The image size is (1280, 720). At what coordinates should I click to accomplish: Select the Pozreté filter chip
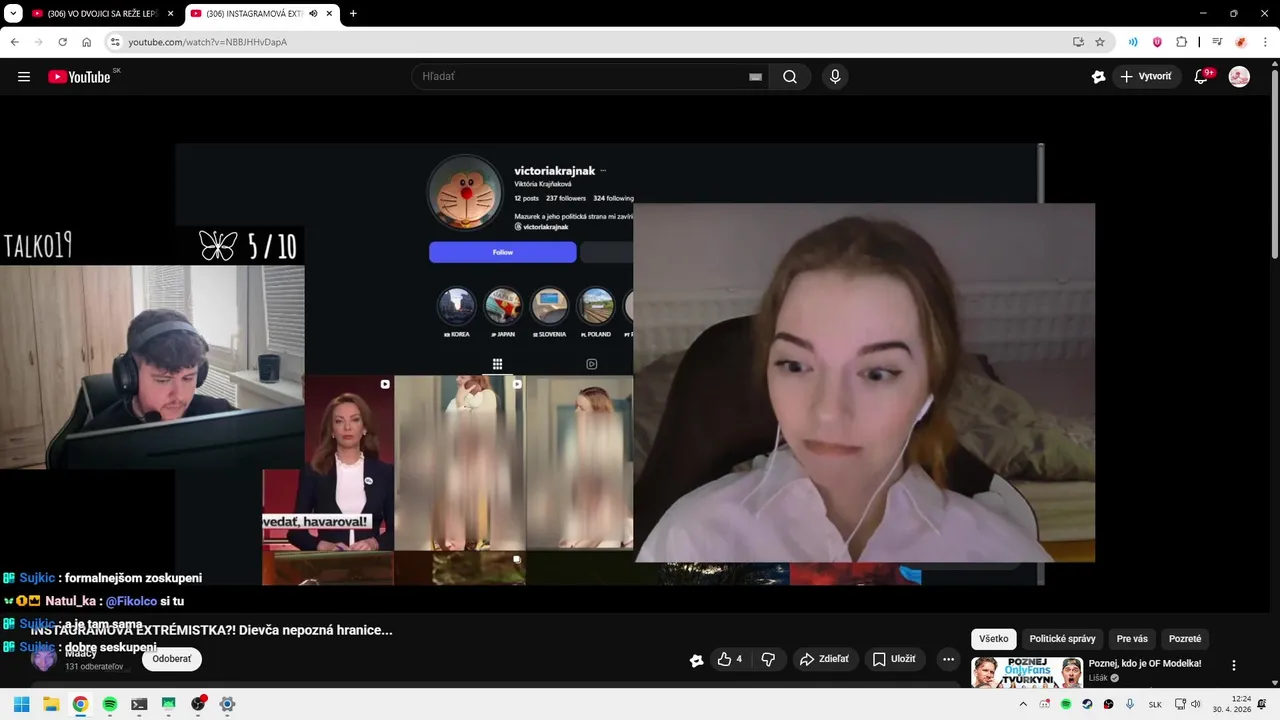(1185, 639)
